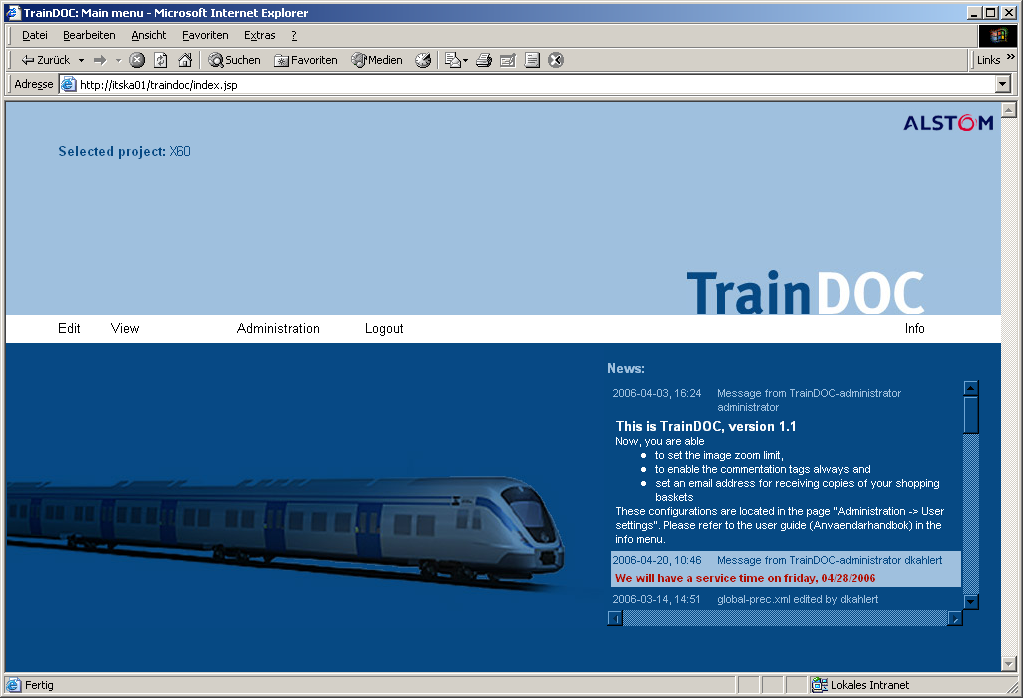Screen dimensions: 1023x698
Task: Stop loading the page
Action: click(x=137, y=60)
